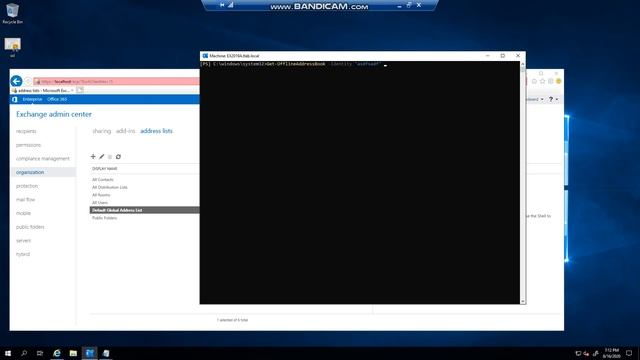
Task: Click the browser smiley feedback icon
Action: (559, 81)
